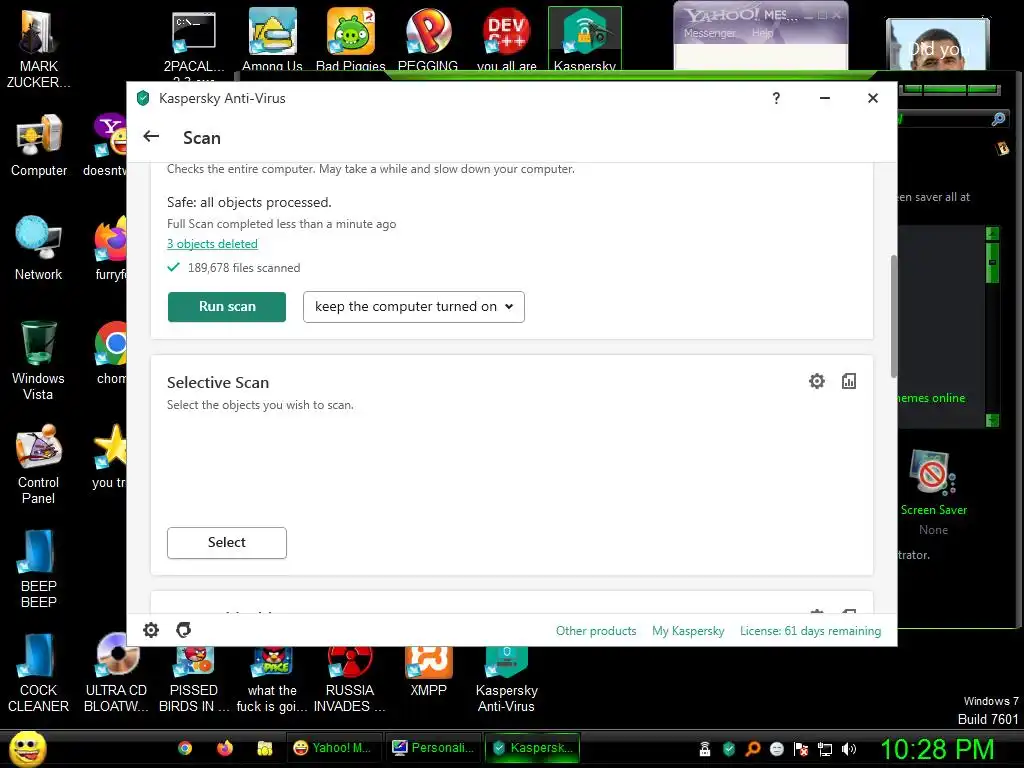Click Messenger menu in Yahoo Messenger window
Viewport: 1024px width, 768px height.
click(x=710, y=33)
